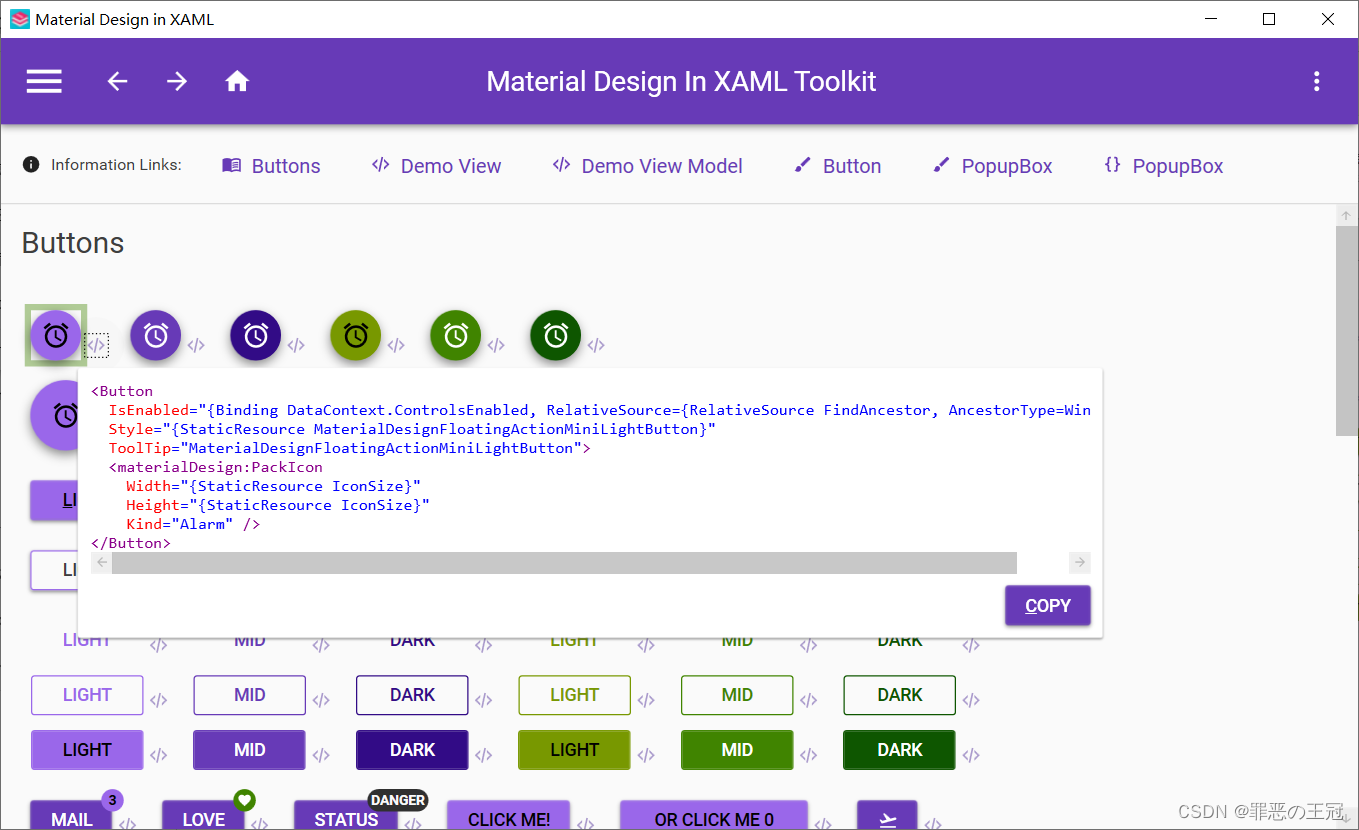The image size is (1359, 830).
Task: Click right arrow of code horizontal scrollbar
Action: [1080, 563]
